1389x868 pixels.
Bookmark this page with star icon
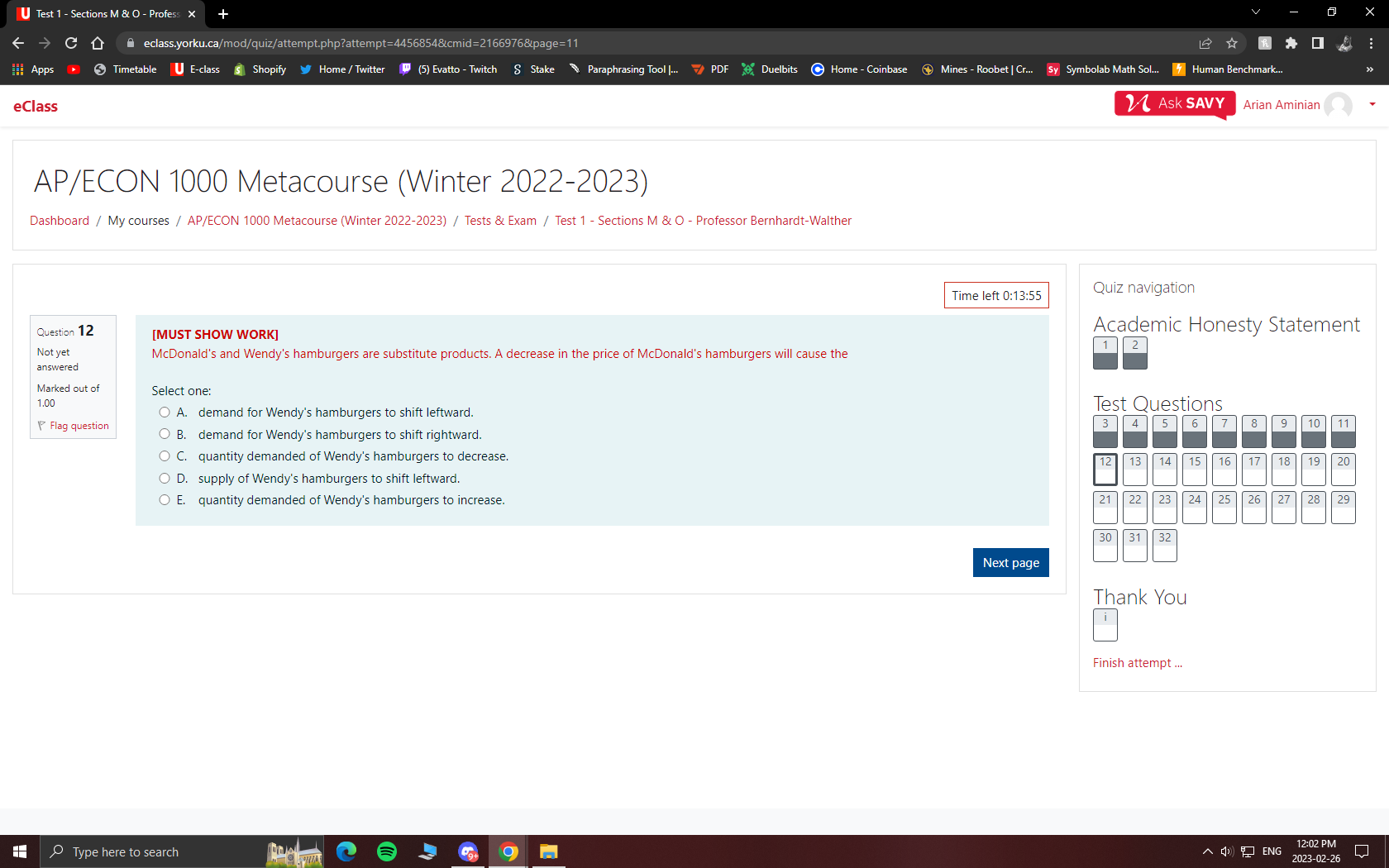[1232, 43]
